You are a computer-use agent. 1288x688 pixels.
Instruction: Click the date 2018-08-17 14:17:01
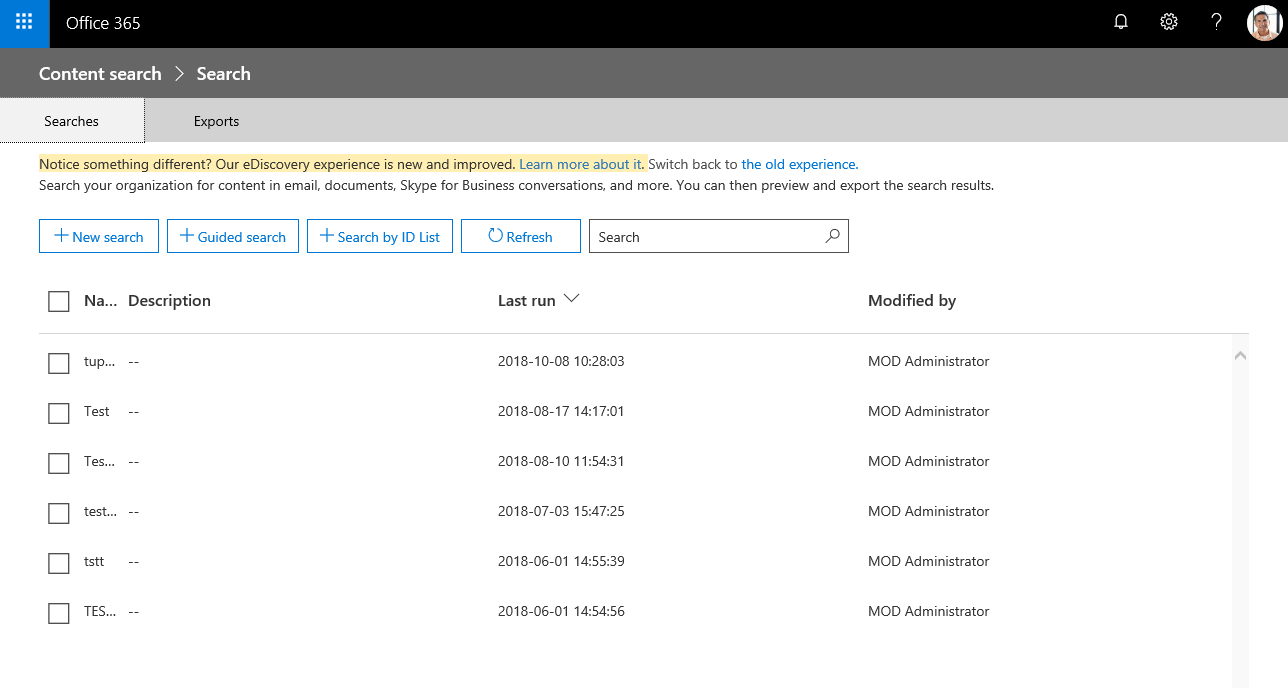click(x=561, y=411)
